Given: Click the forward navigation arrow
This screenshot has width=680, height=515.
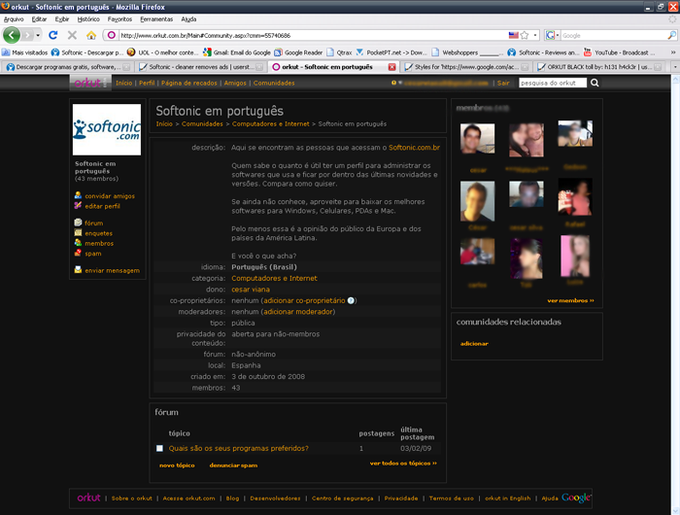Looking at the screenshot, I should point(27,35).
